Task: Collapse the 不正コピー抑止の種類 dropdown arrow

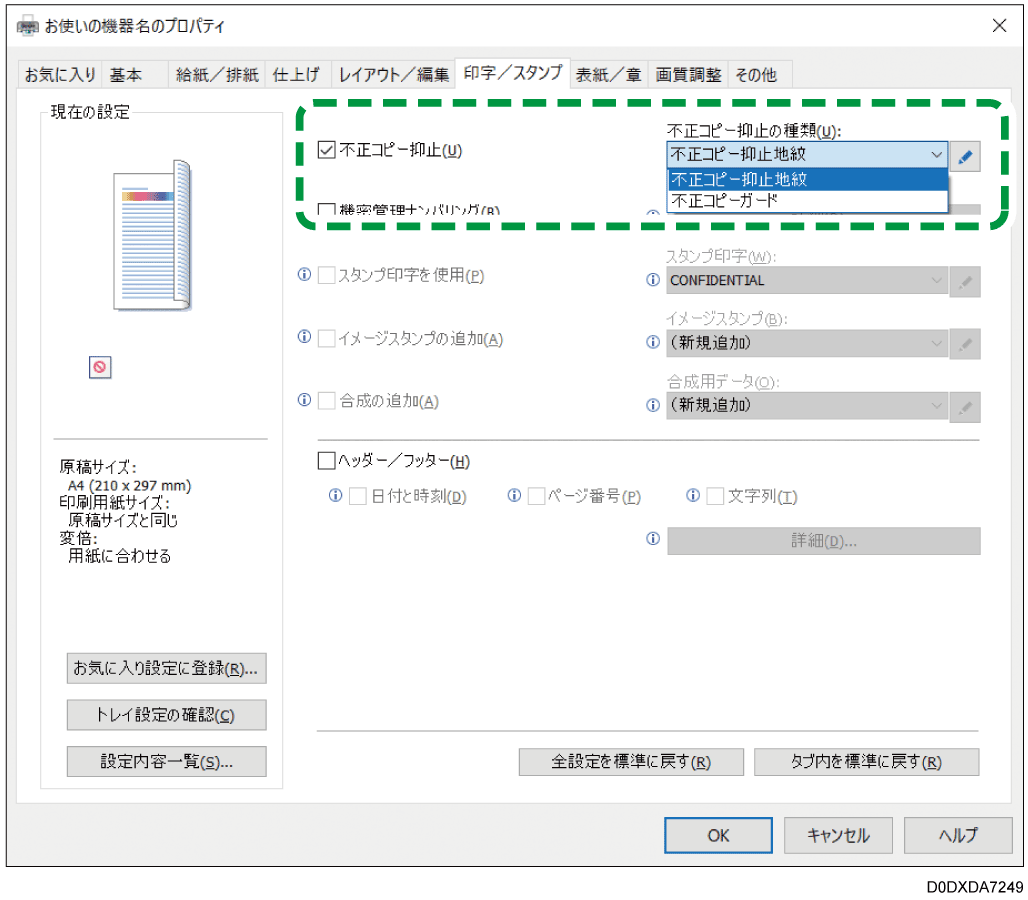Action: [x=937, y=155]
